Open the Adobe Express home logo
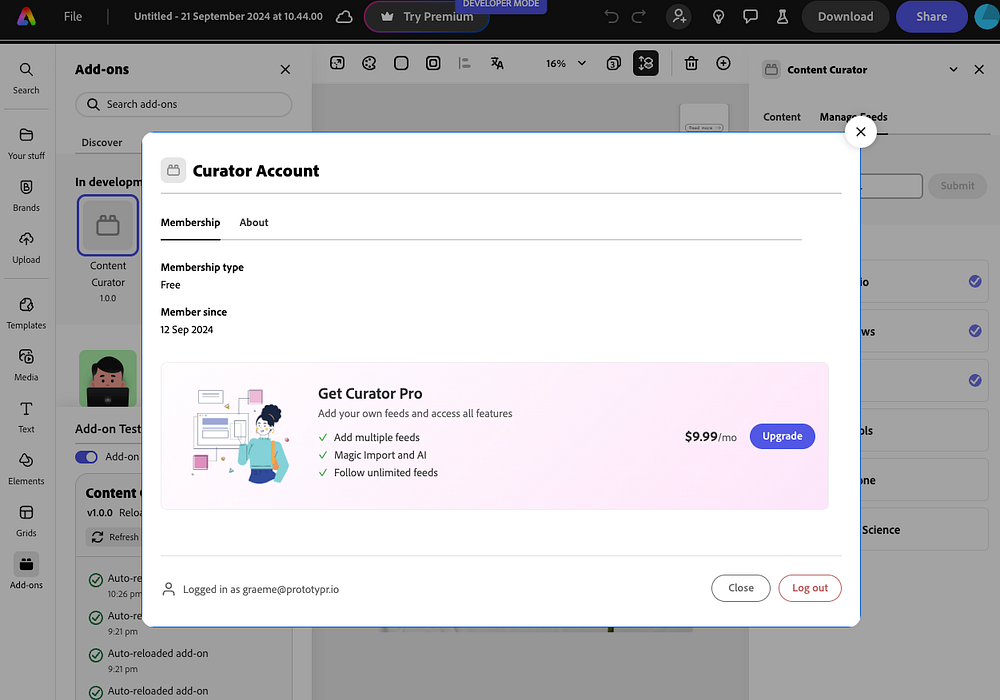 [26, 17]
